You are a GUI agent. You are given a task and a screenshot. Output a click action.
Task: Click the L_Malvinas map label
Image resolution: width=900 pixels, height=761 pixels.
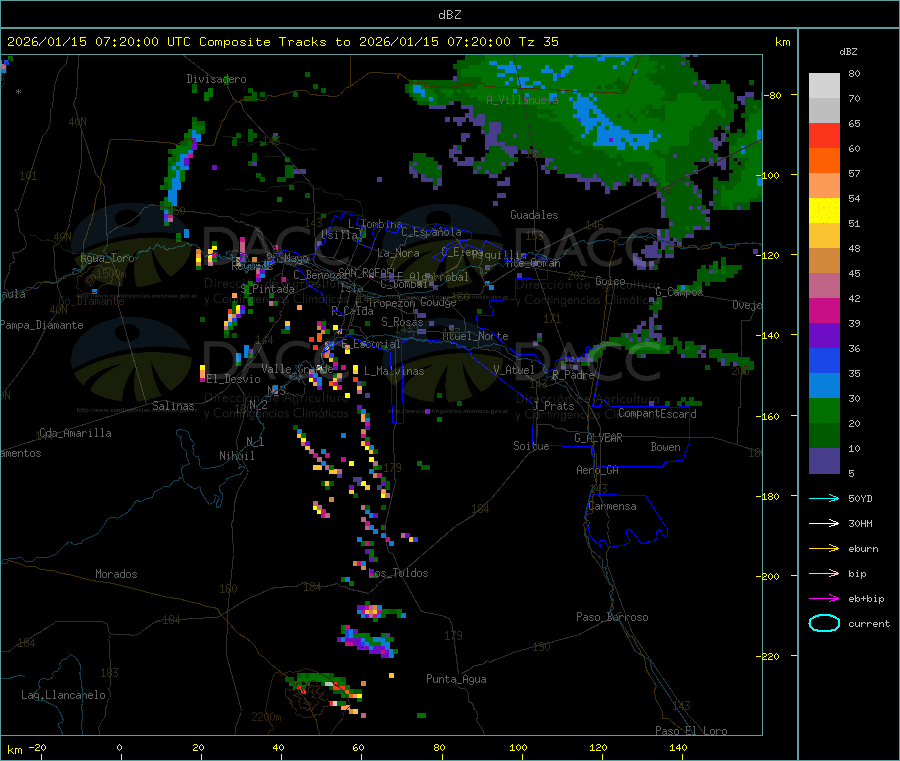coord(394,372)
